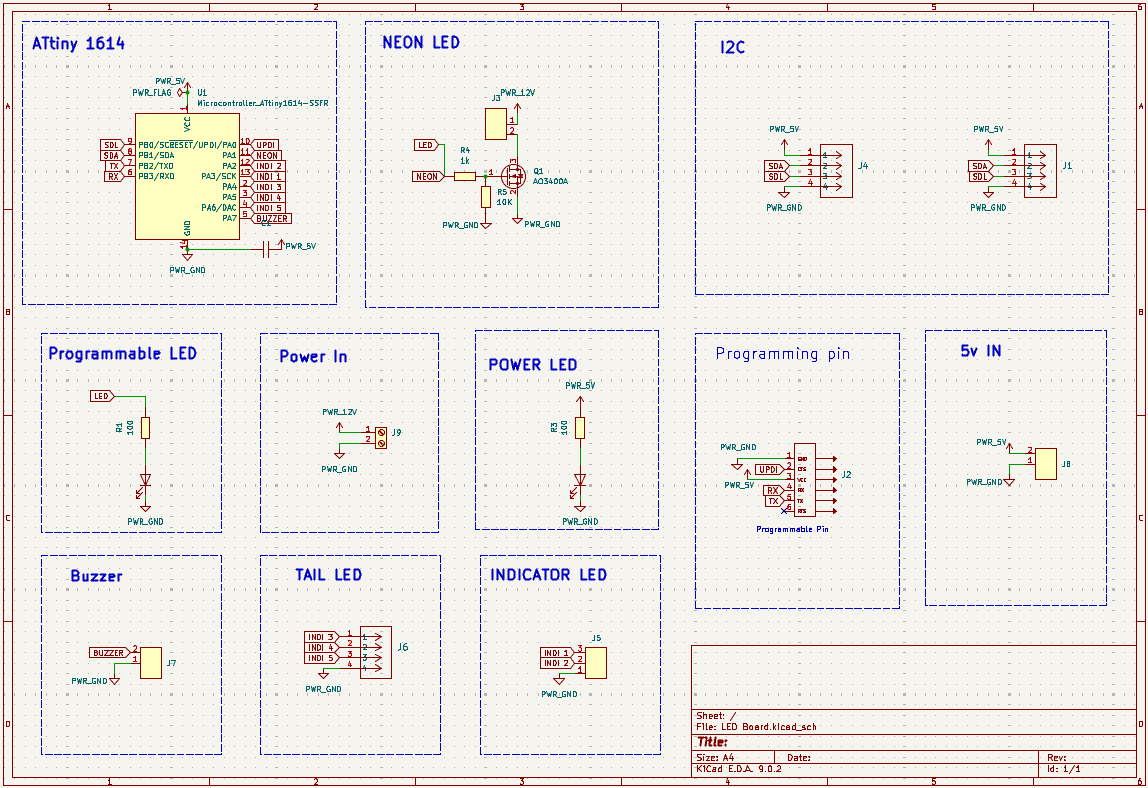
Task: Select the C2 capacitor symbol near PWR_5V
Action: (266, 249)
